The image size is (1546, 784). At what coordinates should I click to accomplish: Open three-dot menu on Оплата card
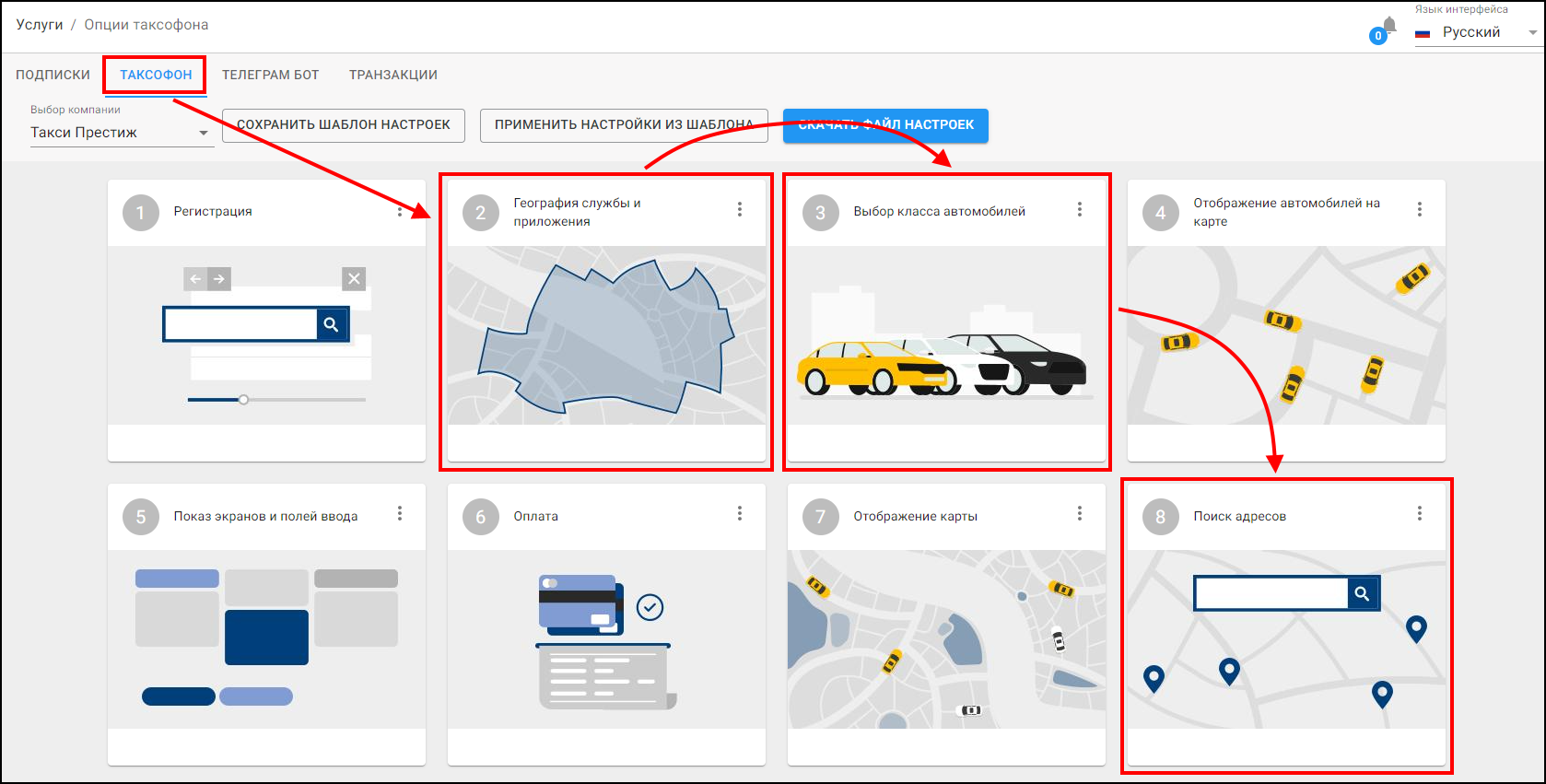tap(740, 514)
